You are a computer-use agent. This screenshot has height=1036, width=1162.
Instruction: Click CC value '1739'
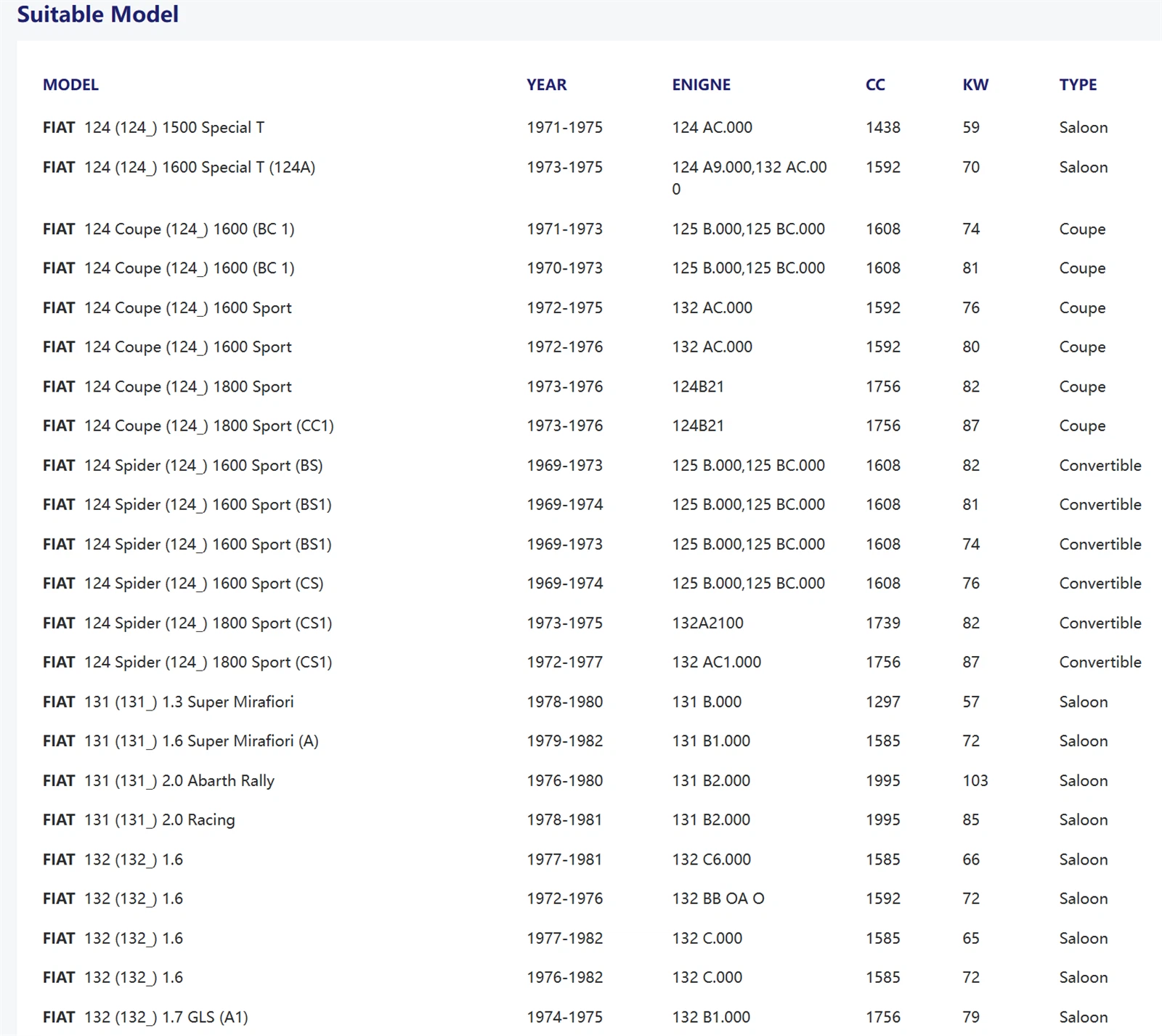click(x=882, y=623)
